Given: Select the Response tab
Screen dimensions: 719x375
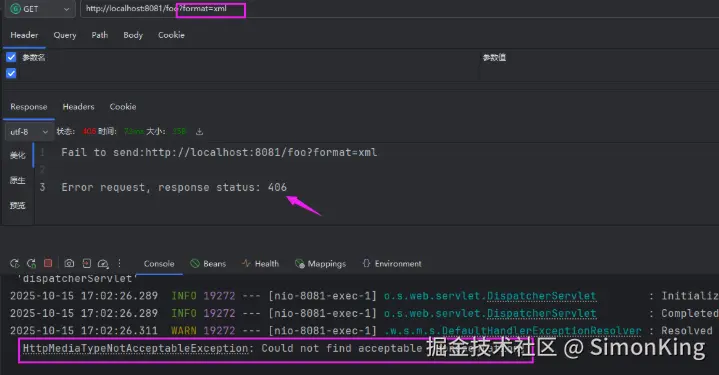Looking at the screenshot, I should [x=28, y=107].
